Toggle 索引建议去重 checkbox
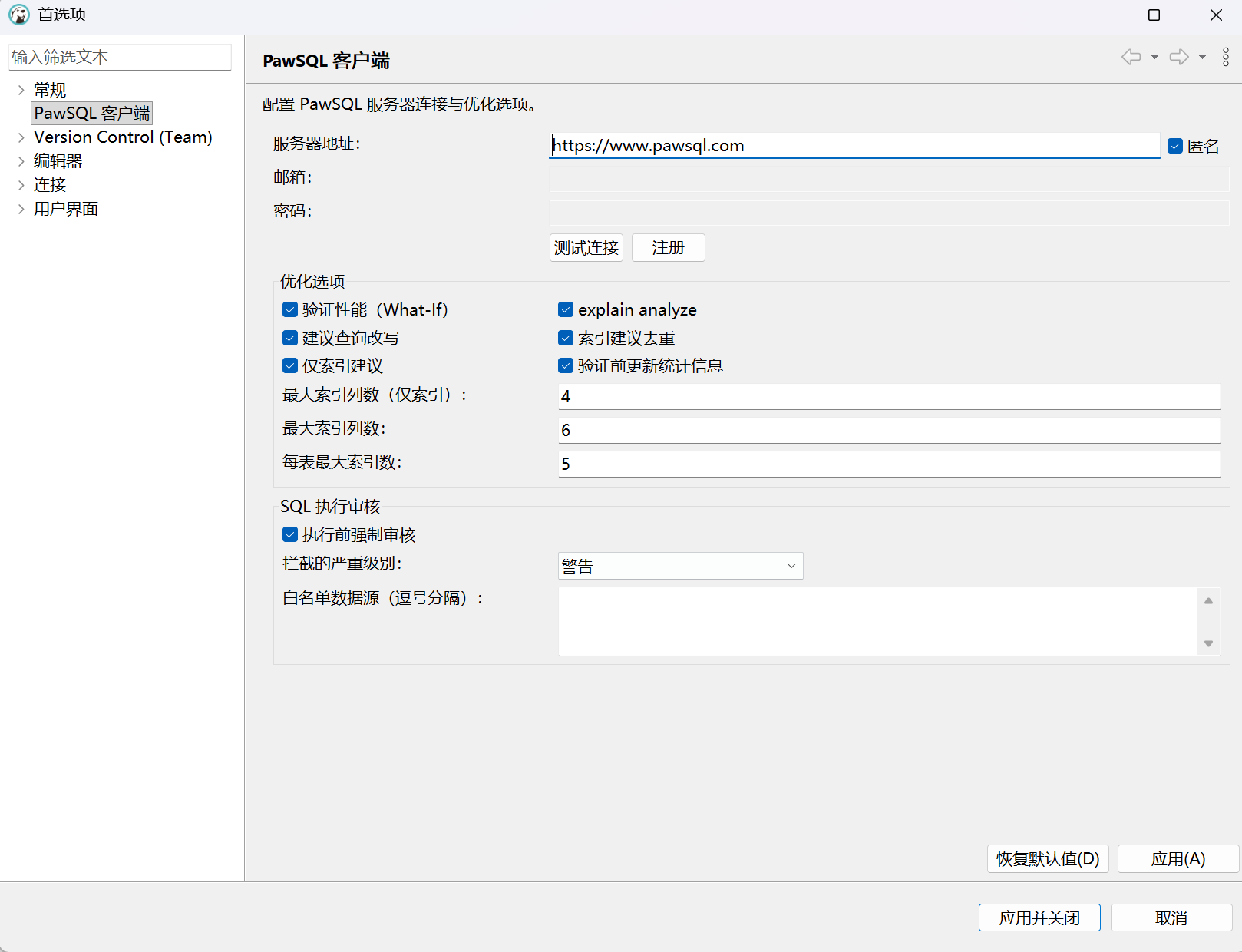The image size is (1242, 952). click(x=566, y=338)
